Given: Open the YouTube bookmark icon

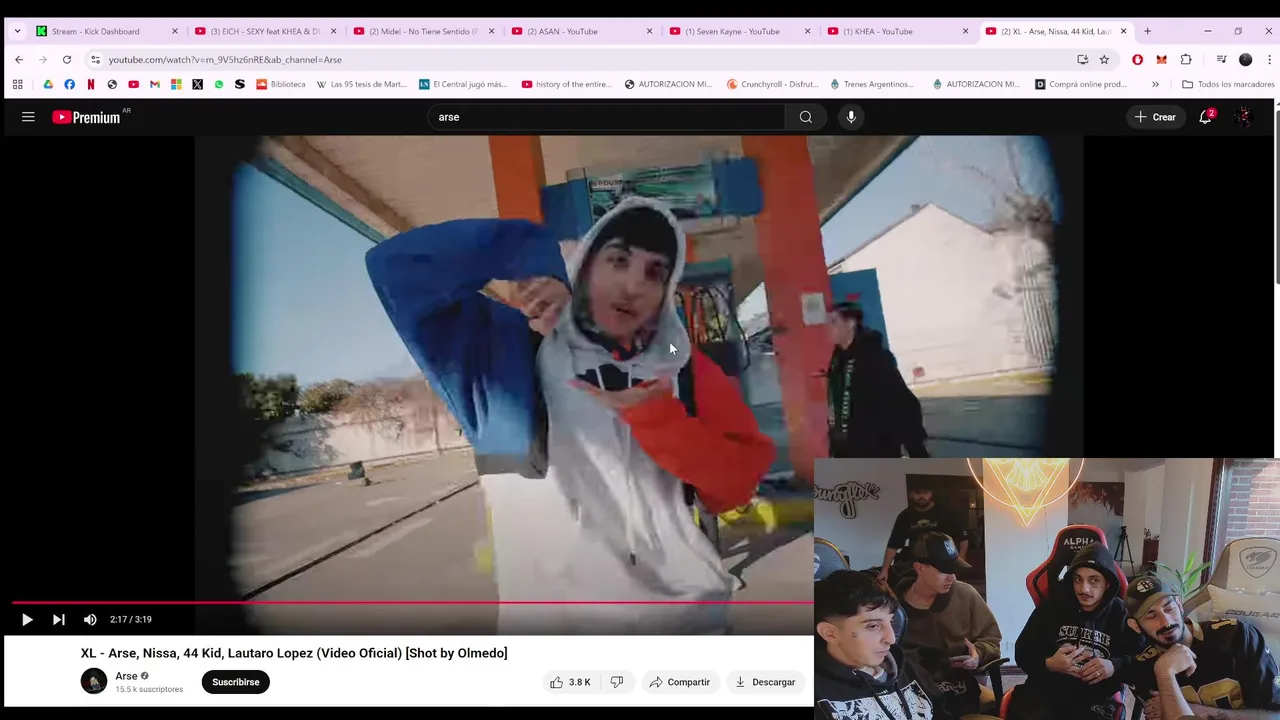Looking at the screenshot, I should click(x=133, y=84).
